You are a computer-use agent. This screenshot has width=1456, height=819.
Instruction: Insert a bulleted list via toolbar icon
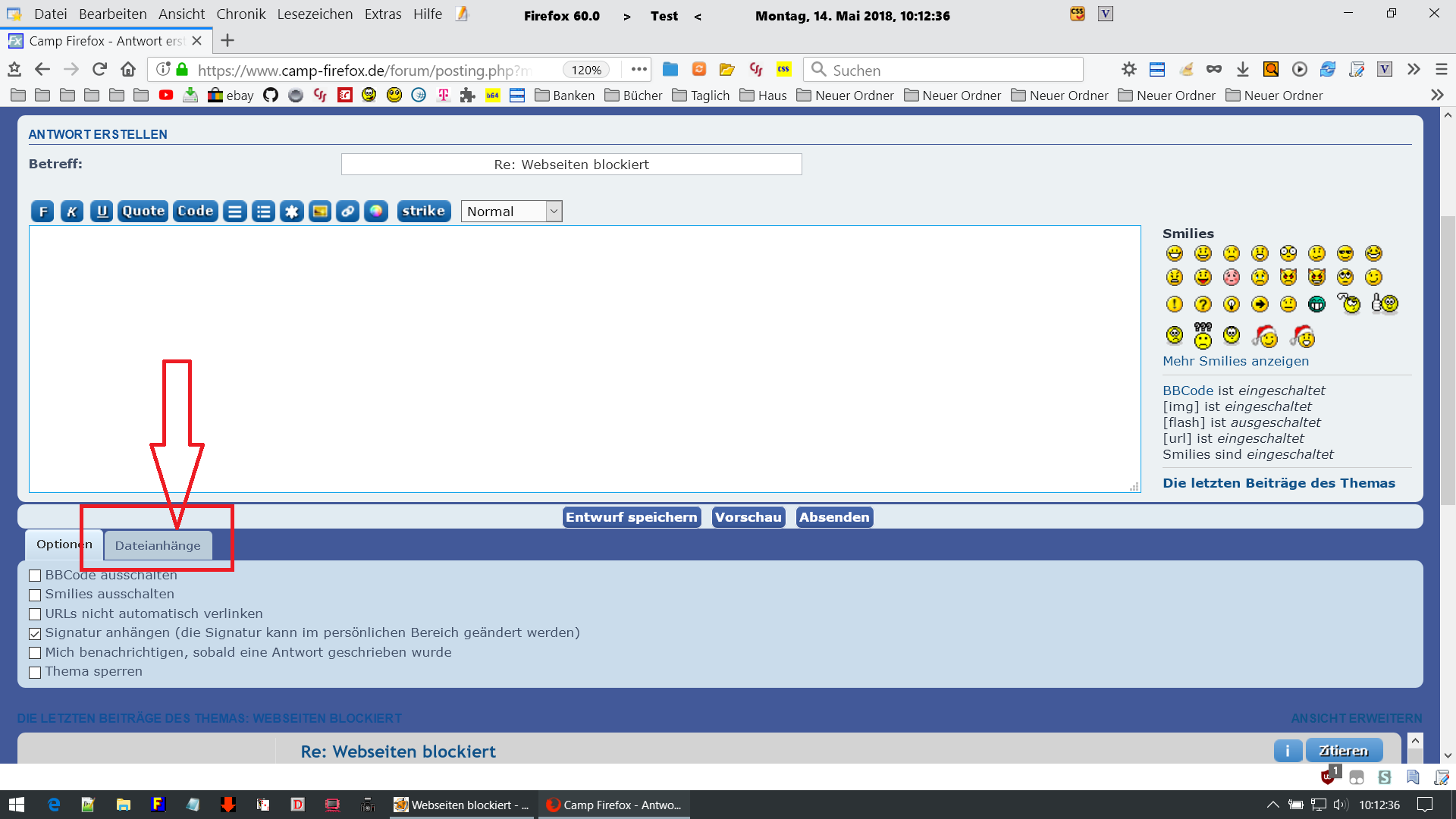pos(263,212)
